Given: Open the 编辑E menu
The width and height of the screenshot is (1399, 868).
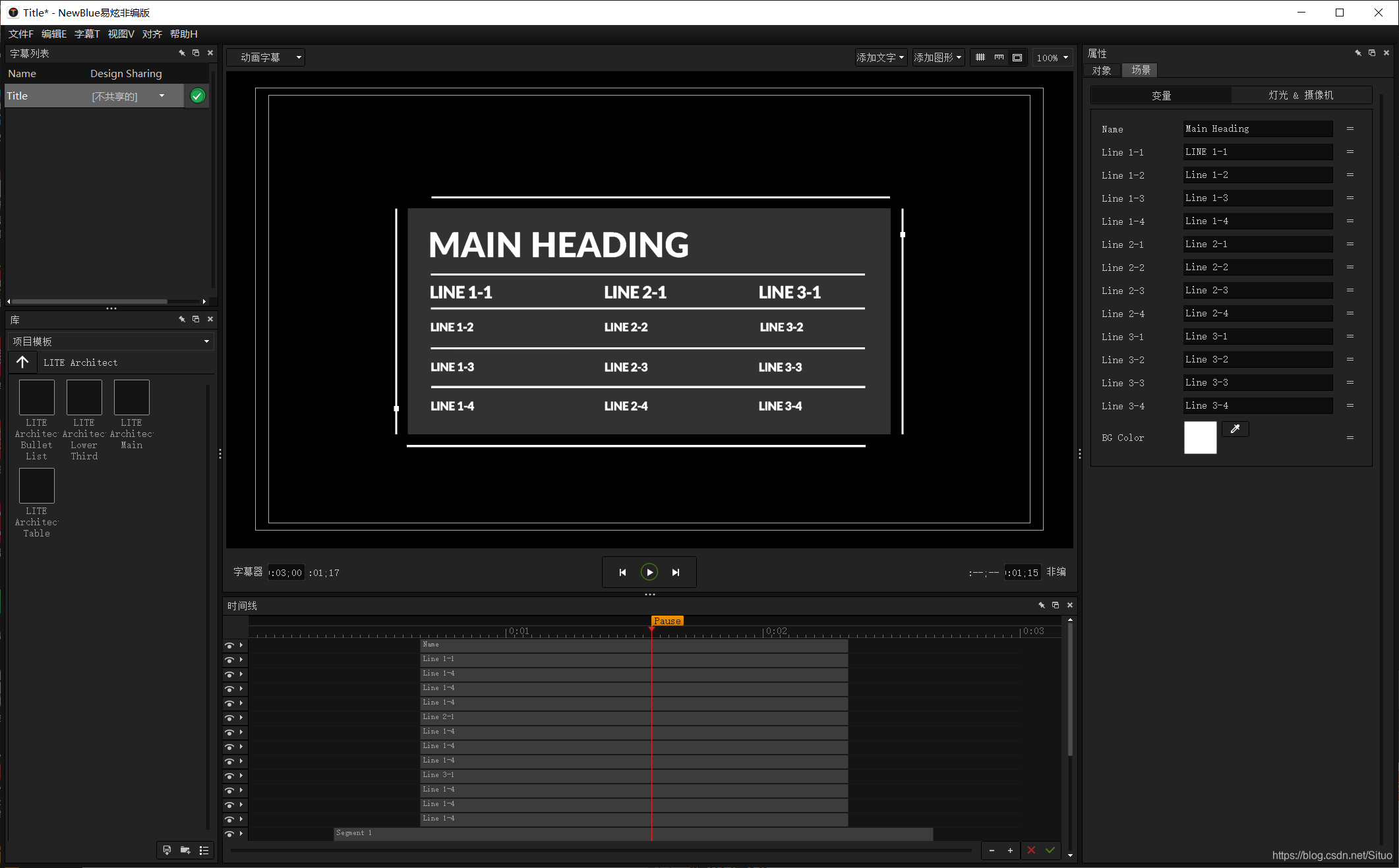Looking at the screenshot, I should pyautogui.click(x=53, y=34).
